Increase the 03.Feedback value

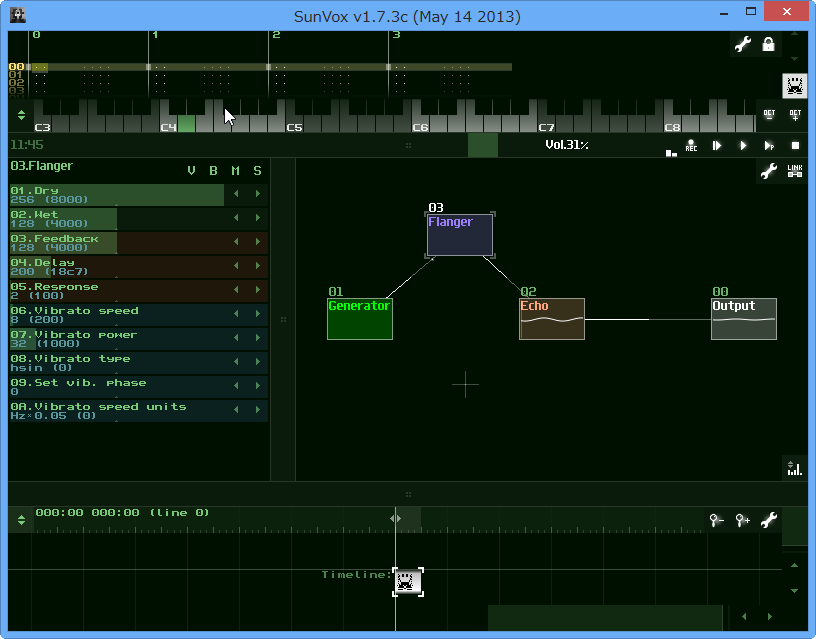258,241
